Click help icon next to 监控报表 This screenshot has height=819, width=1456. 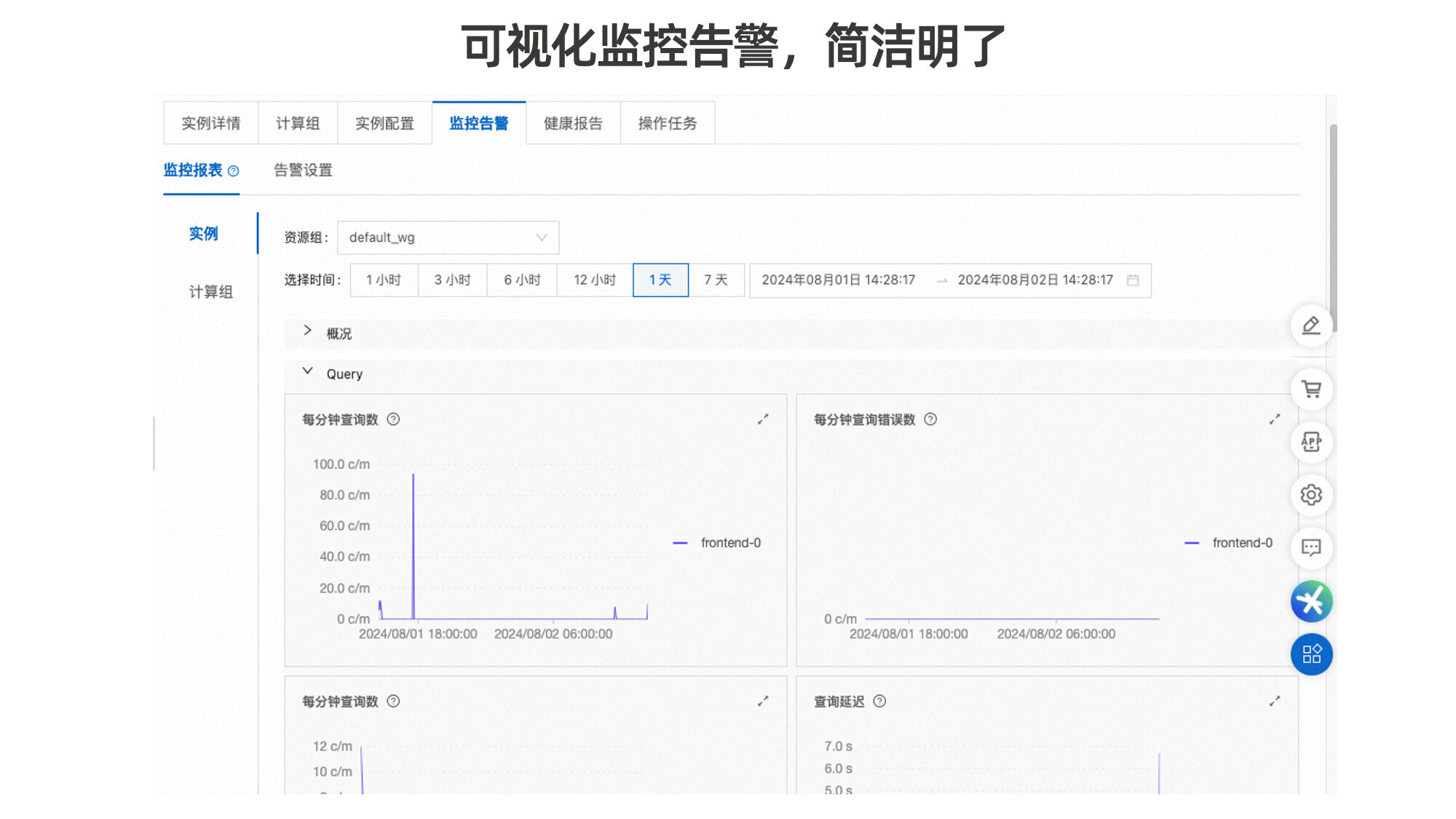[234, 171]
